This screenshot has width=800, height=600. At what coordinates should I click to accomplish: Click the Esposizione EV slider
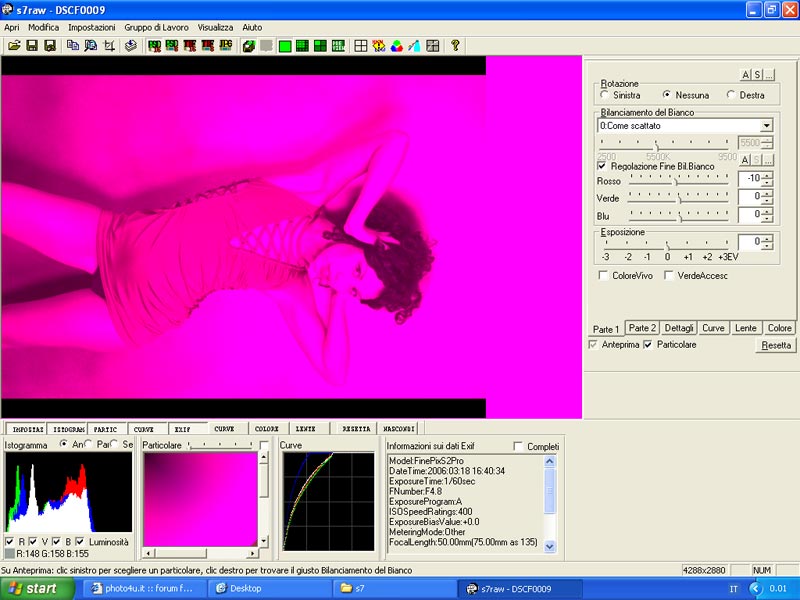point(667,244)
